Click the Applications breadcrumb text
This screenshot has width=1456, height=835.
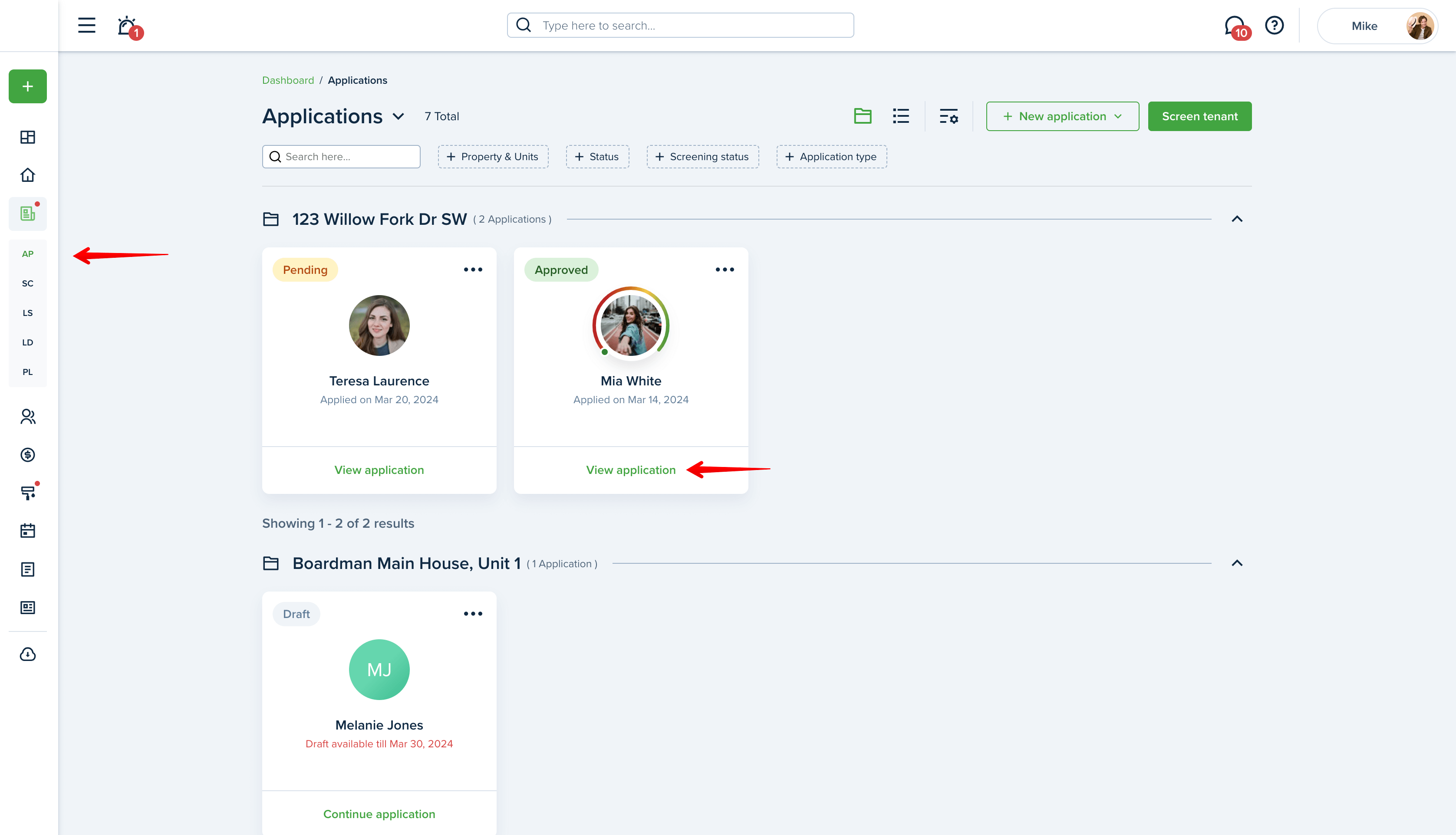(357, 80)
